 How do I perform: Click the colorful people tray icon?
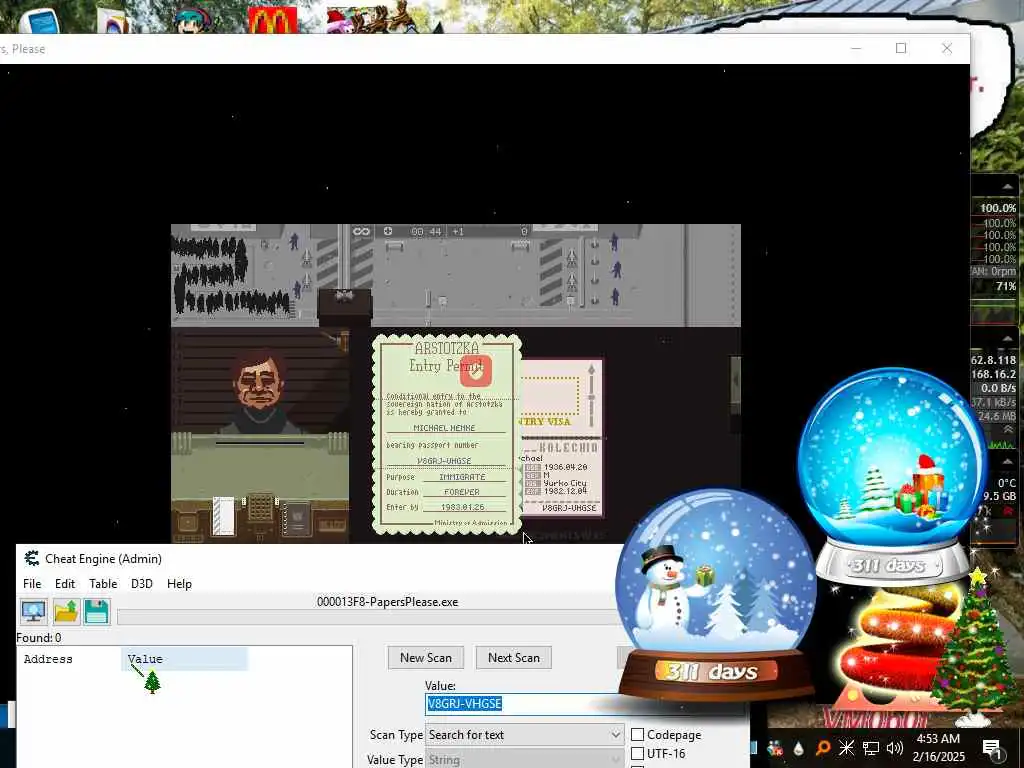point(775,748)
